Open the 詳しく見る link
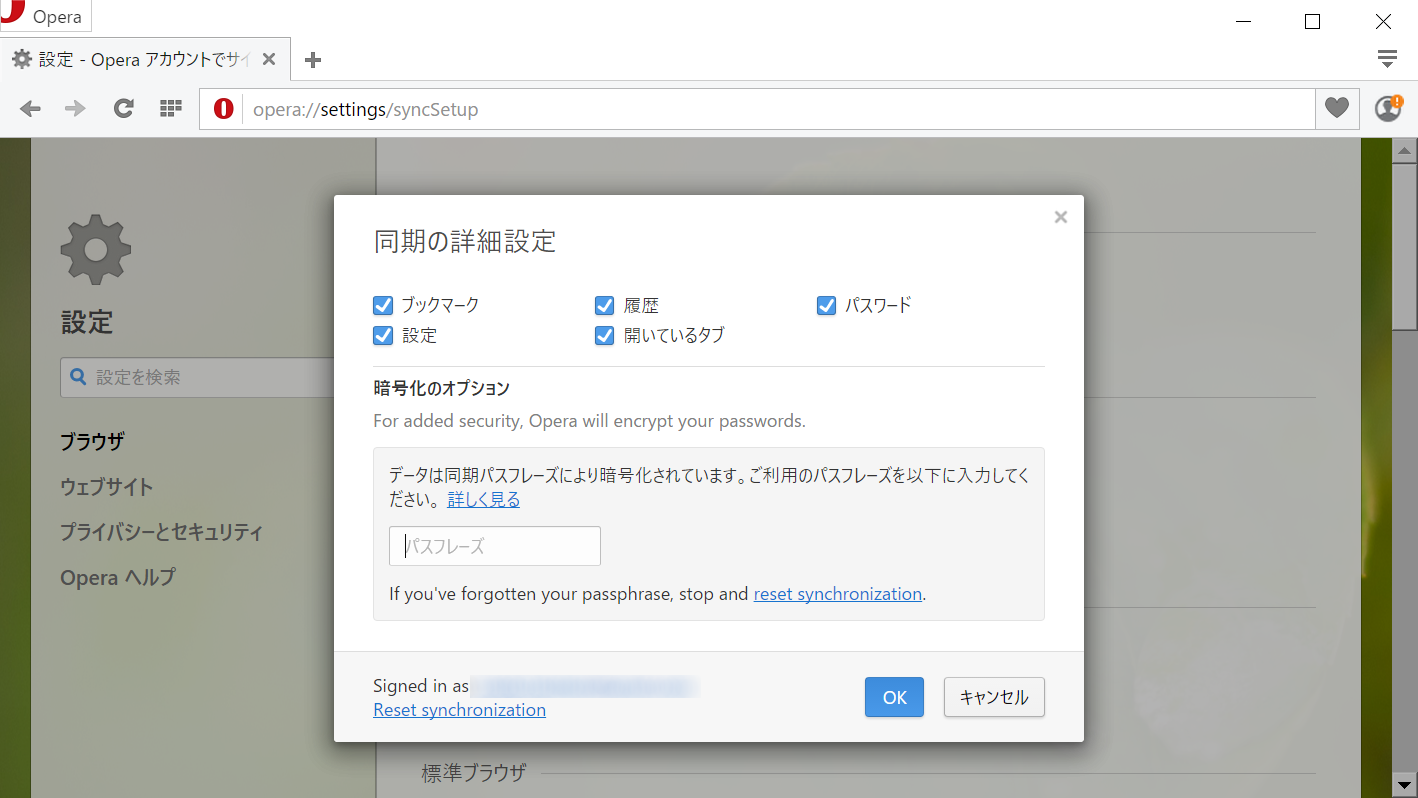Image resolution: width=1418 pixels, height=798 pixels. click(483, 499)
